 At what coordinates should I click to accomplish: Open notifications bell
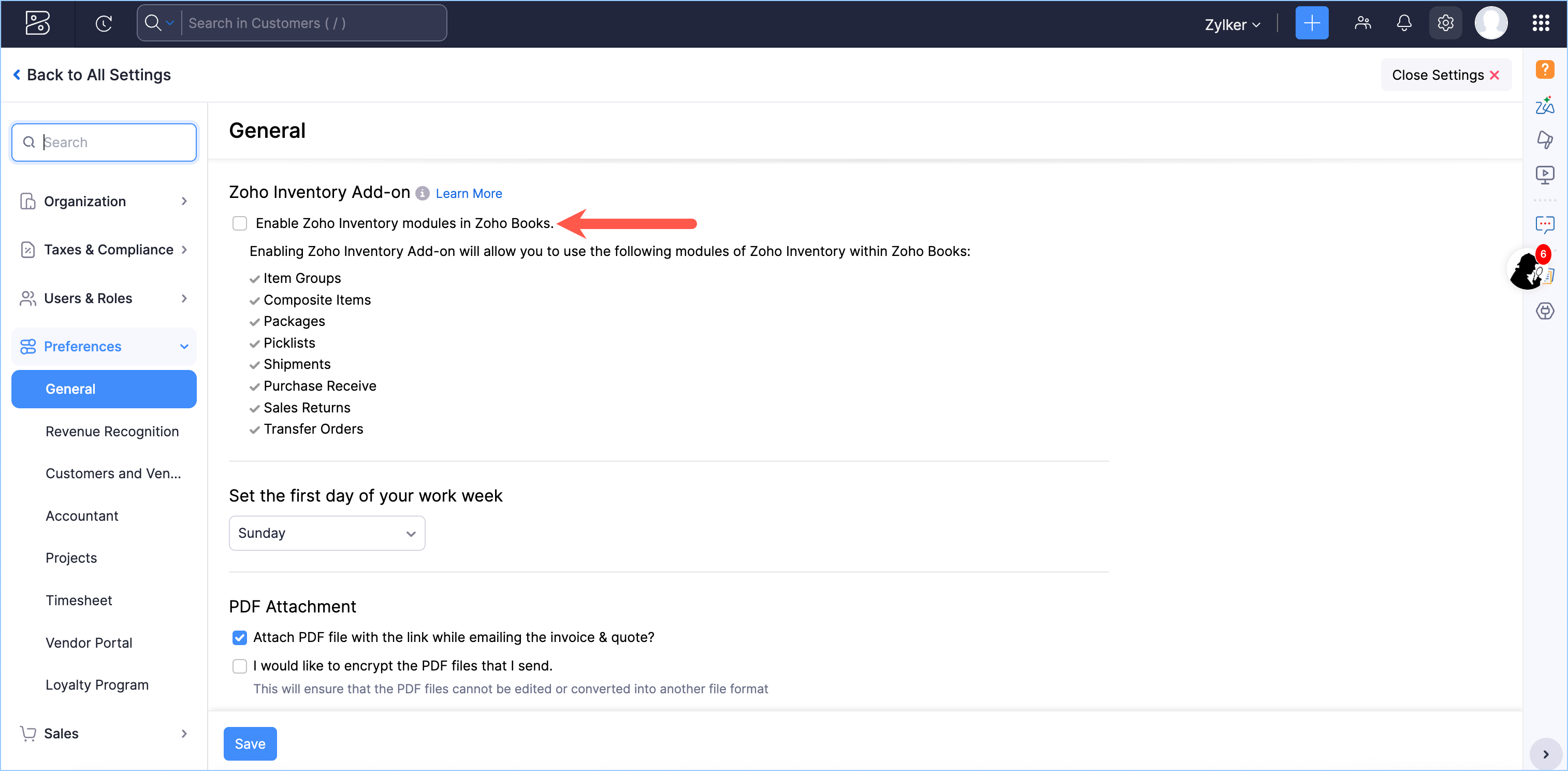click(1404, 23)
